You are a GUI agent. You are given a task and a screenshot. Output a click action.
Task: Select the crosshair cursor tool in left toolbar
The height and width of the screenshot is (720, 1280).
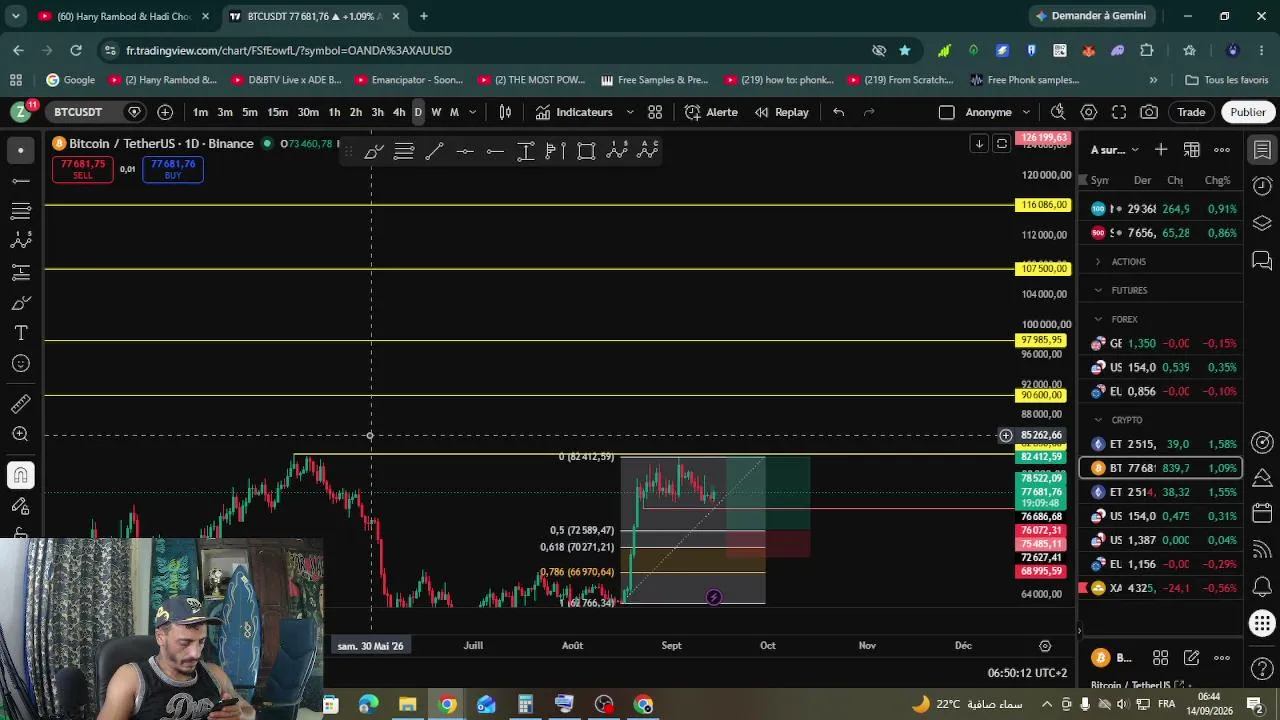[20, 151]
